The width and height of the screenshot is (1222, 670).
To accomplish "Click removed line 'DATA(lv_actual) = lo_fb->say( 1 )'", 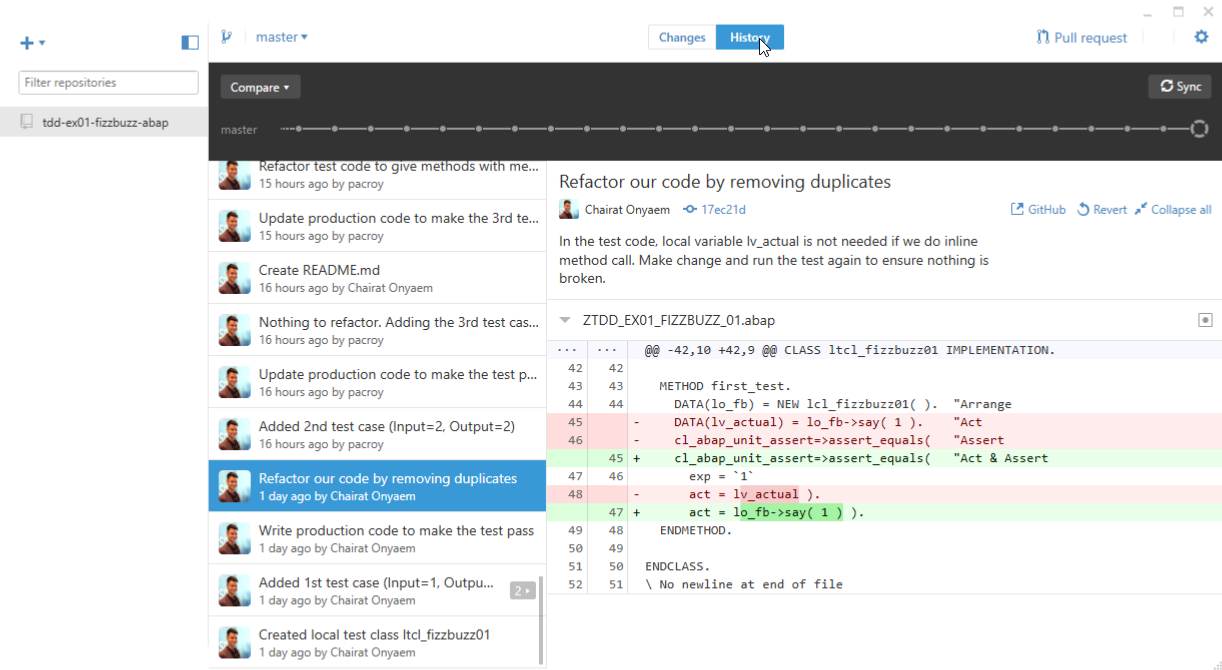I will [884, 422].
